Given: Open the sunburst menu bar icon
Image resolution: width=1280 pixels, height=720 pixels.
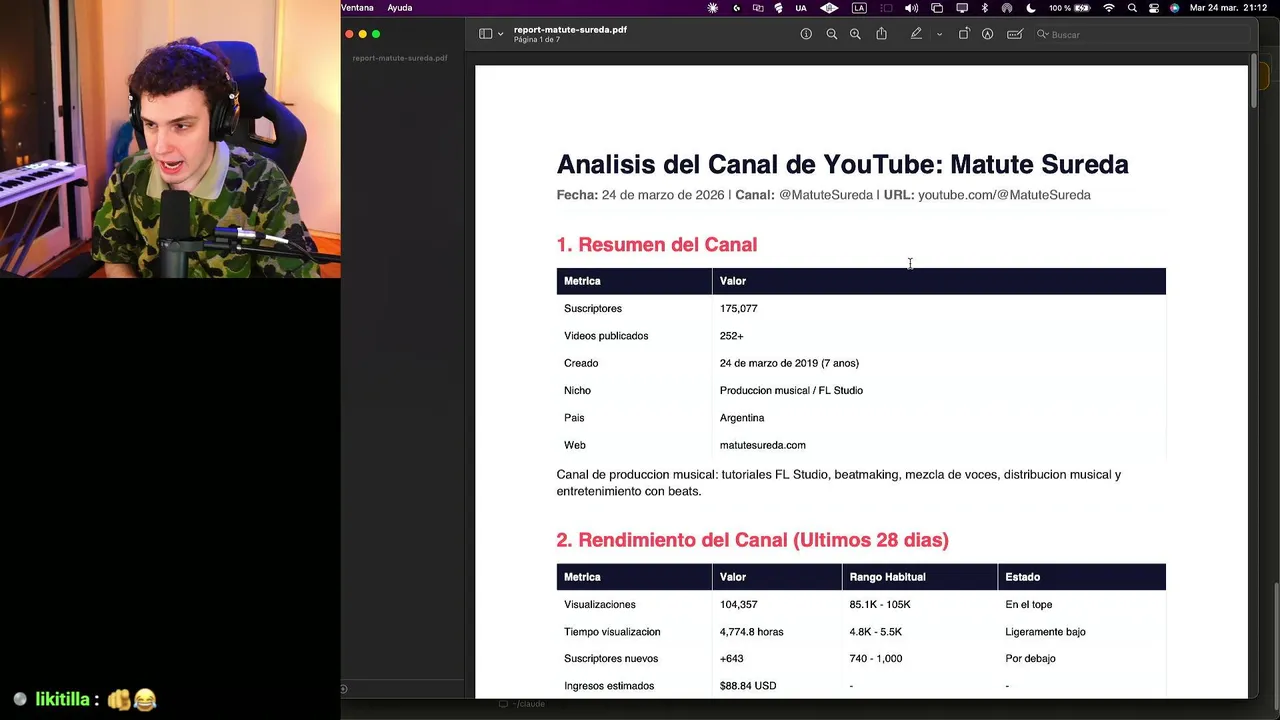Looking at the screenshot, I should (713, 8).
